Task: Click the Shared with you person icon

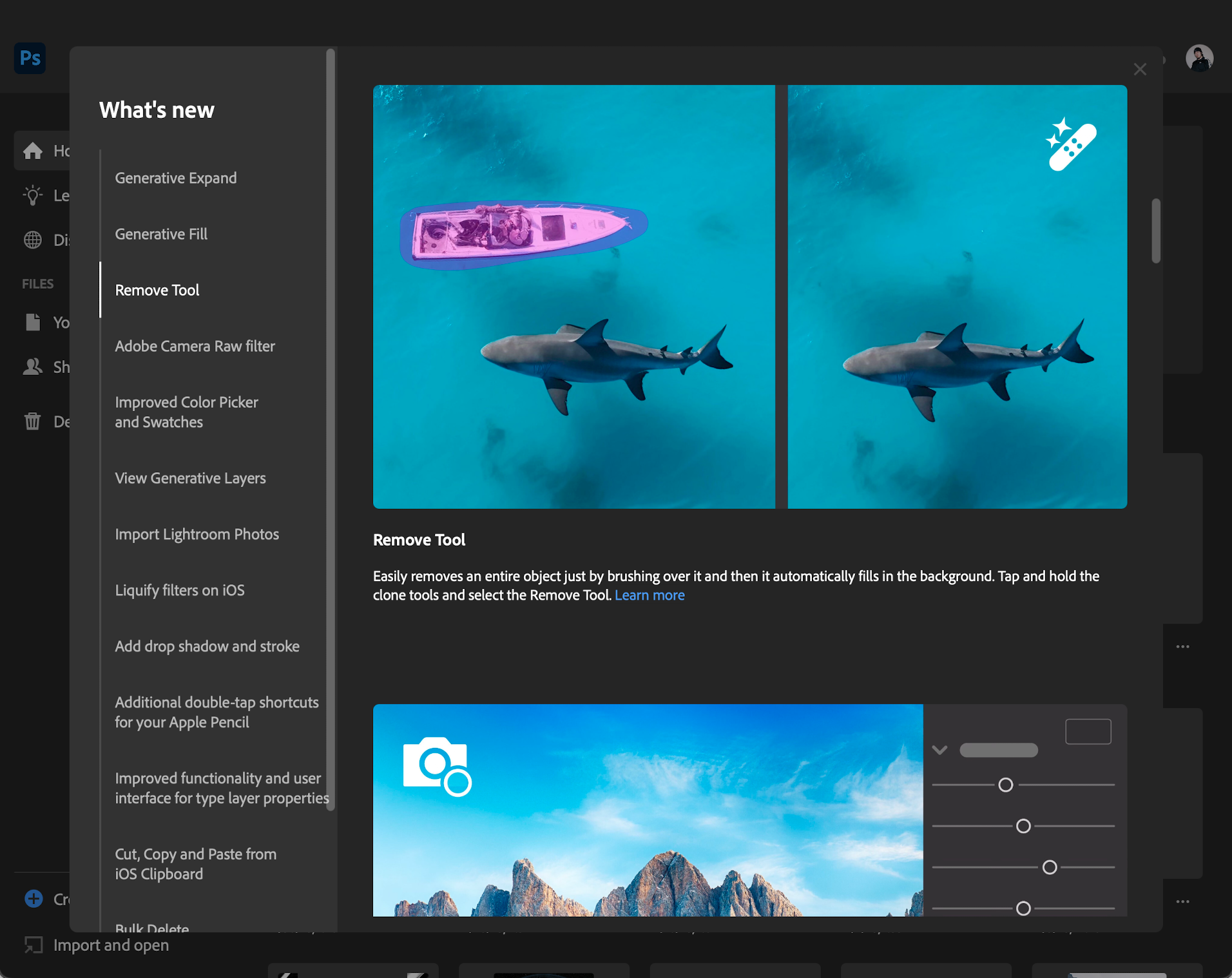Action: click(x=33, y=367)
